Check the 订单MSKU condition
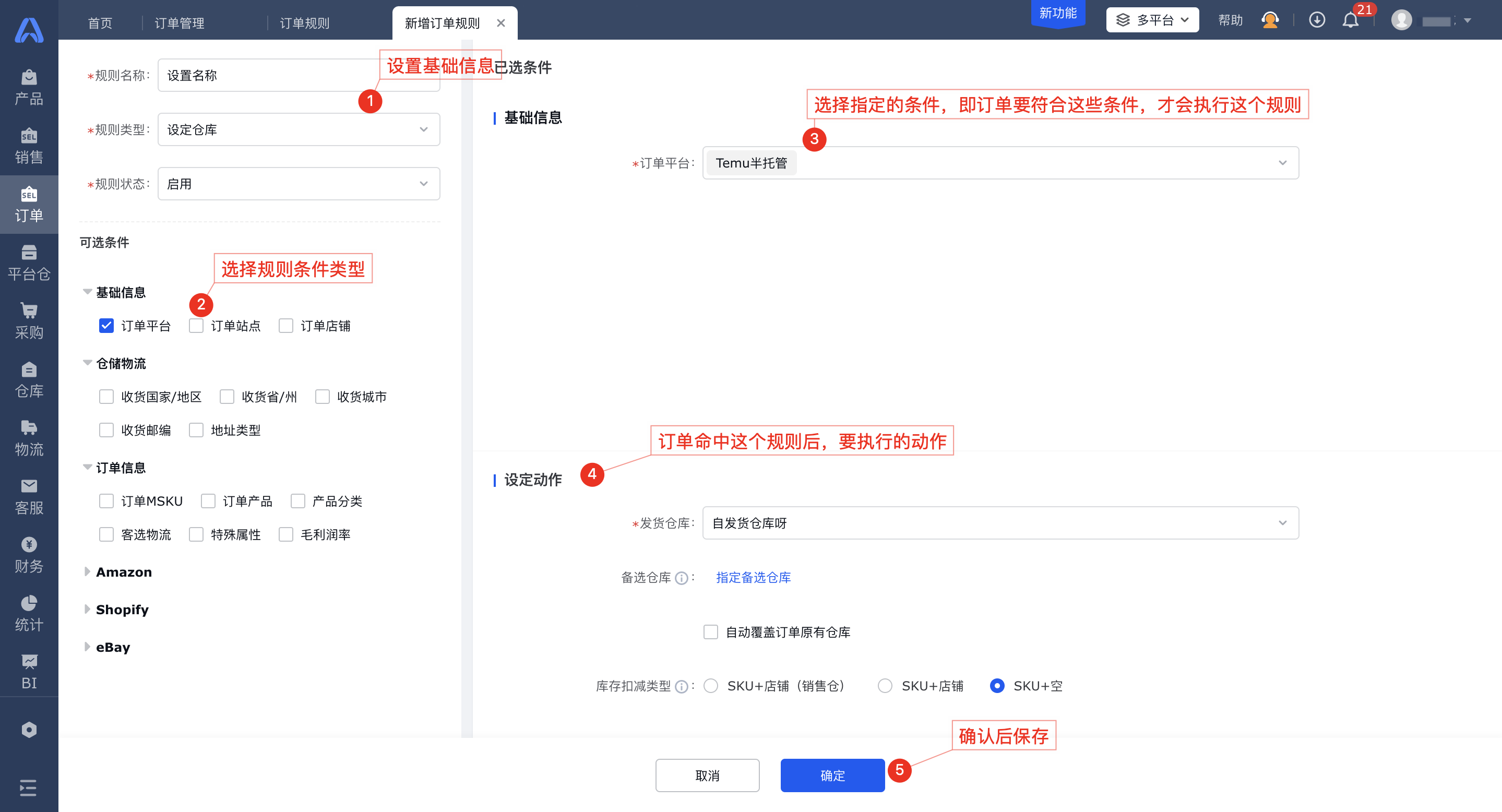 pyautogui.click(x=106, y=501)
